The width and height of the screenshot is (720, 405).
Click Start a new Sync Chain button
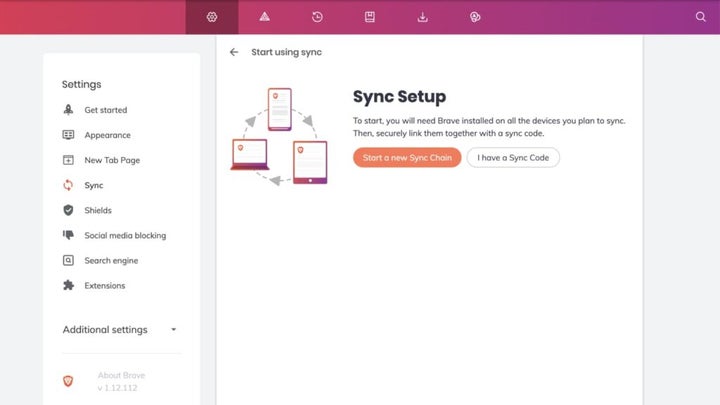(x=406, y=158)
